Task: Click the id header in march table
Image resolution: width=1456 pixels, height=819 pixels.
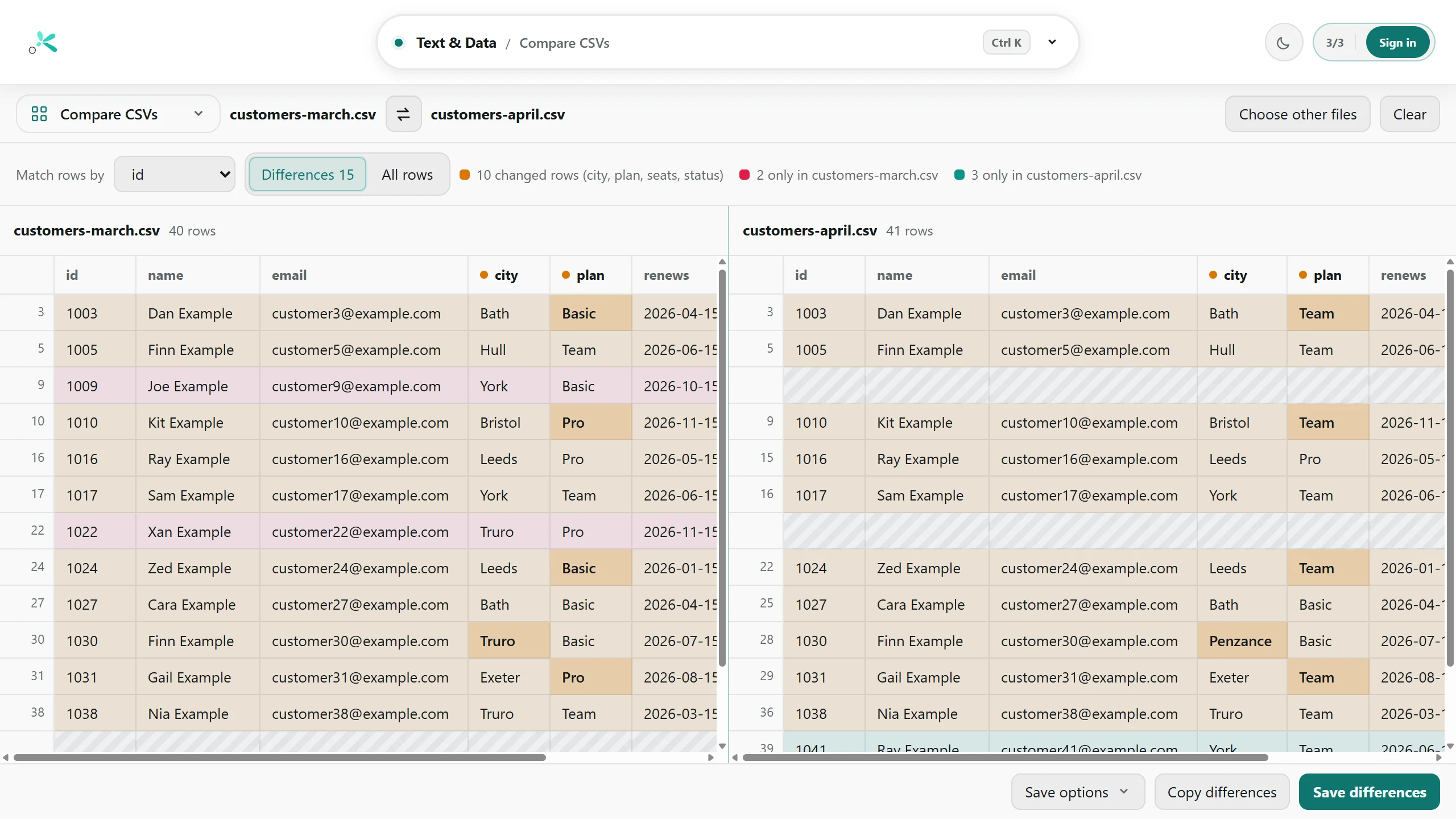Action: point(94,275)
